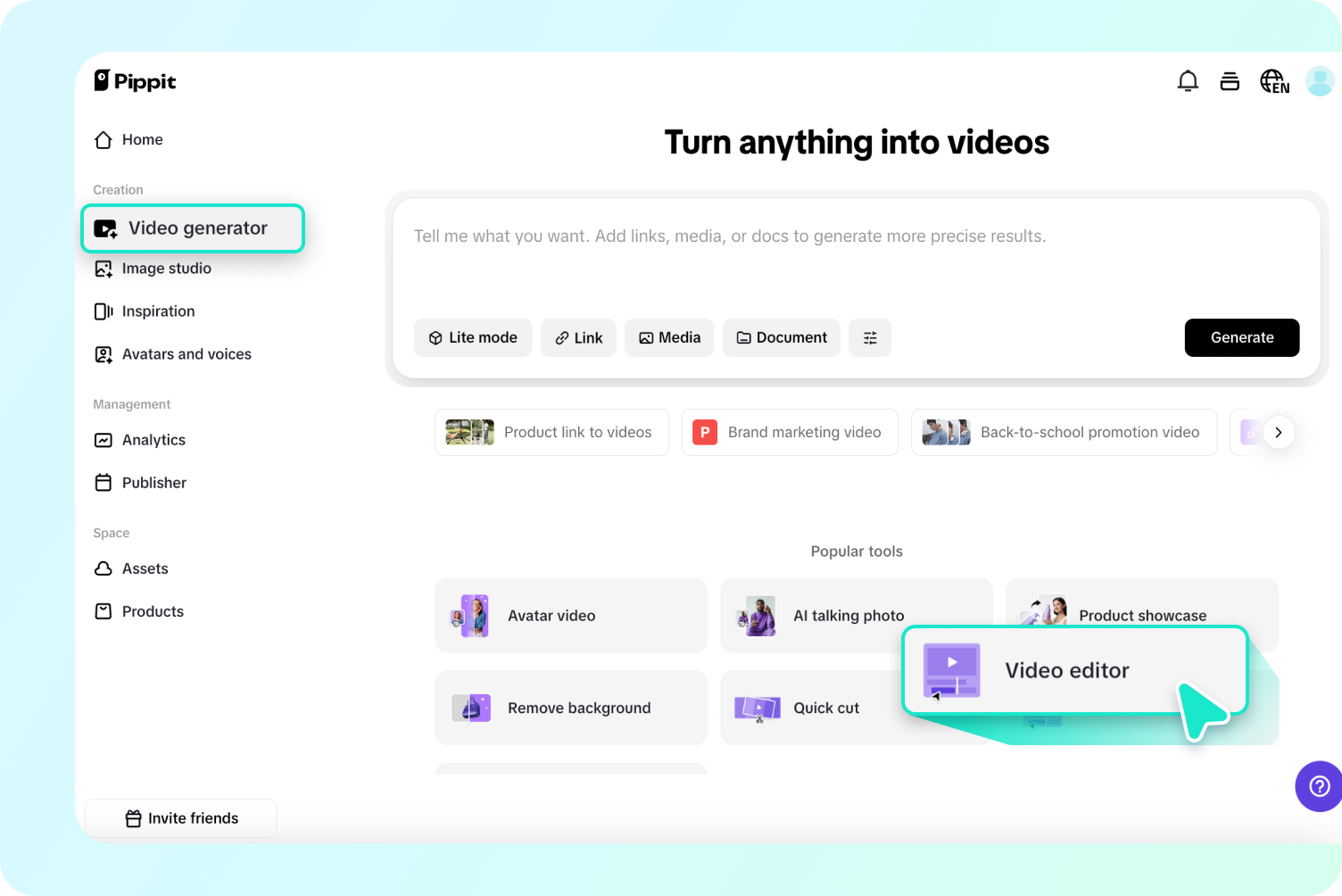Expand more prompt suggestions with the chevron

[1279, 432]
